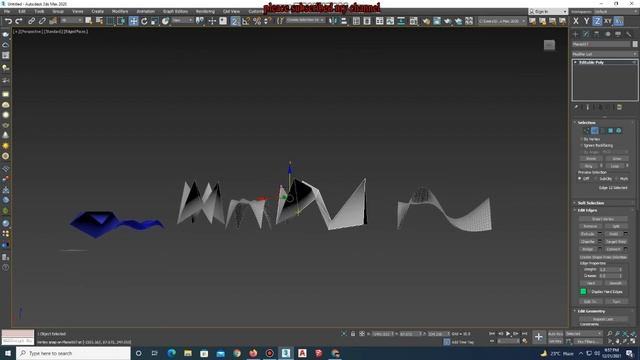Restrict transform to the X axis

(x=576, y=21)
